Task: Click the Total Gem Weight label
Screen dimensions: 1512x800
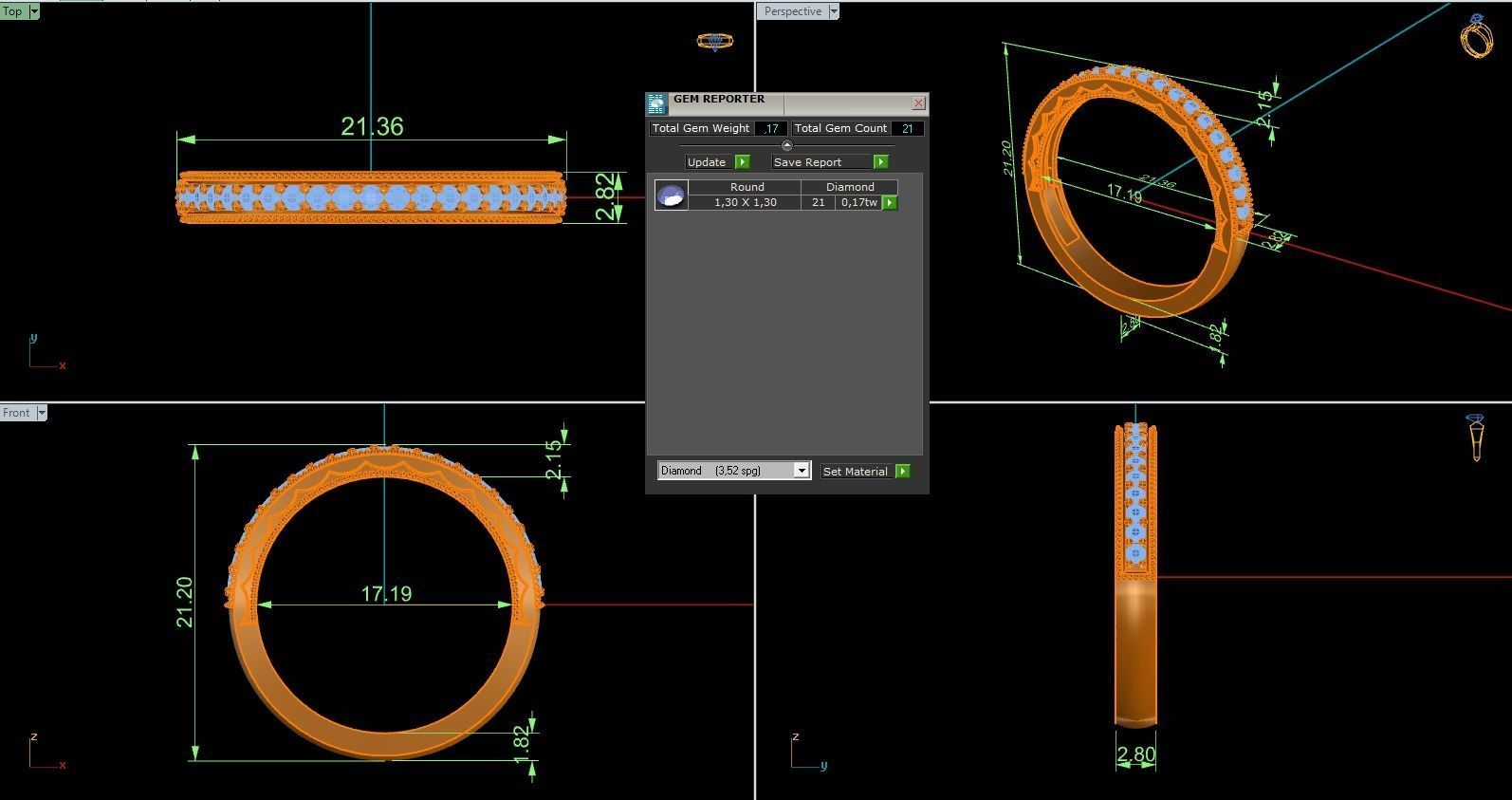Action: pos(701,128)
